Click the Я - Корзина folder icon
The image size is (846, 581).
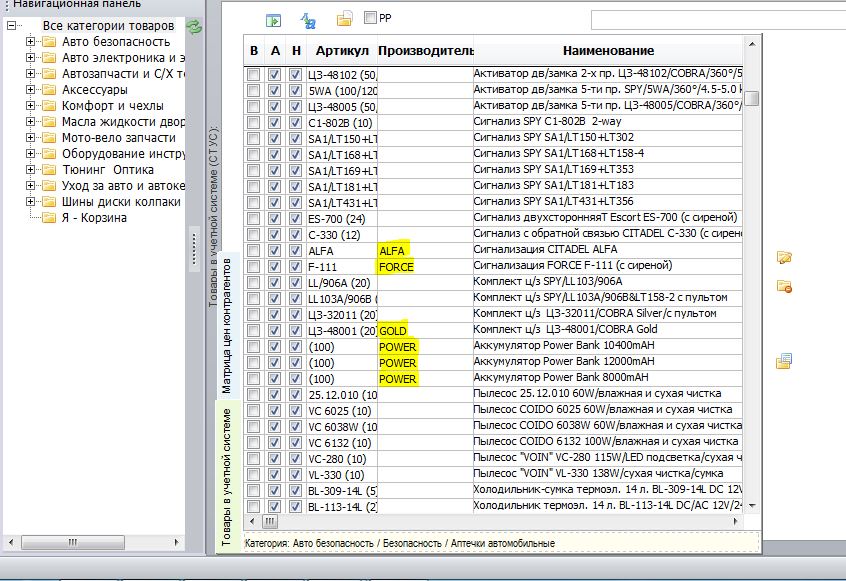tap(49, 218)
